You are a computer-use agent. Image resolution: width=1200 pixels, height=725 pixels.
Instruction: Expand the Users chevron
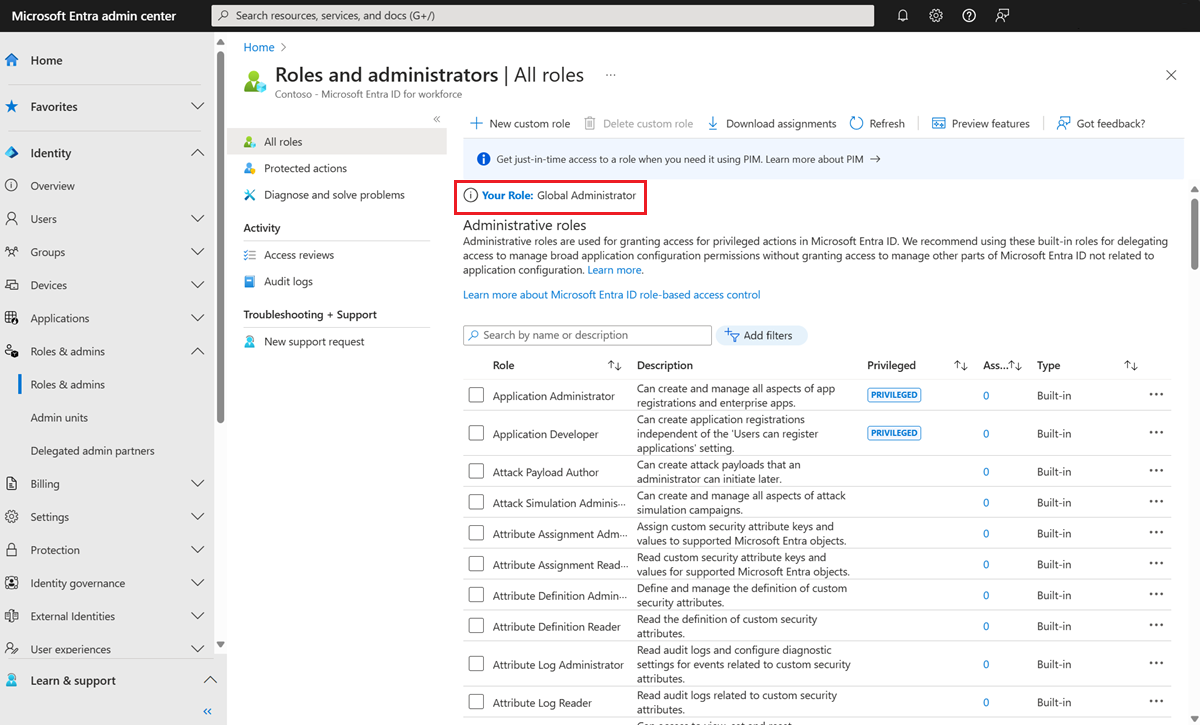(x=198, y=219)
